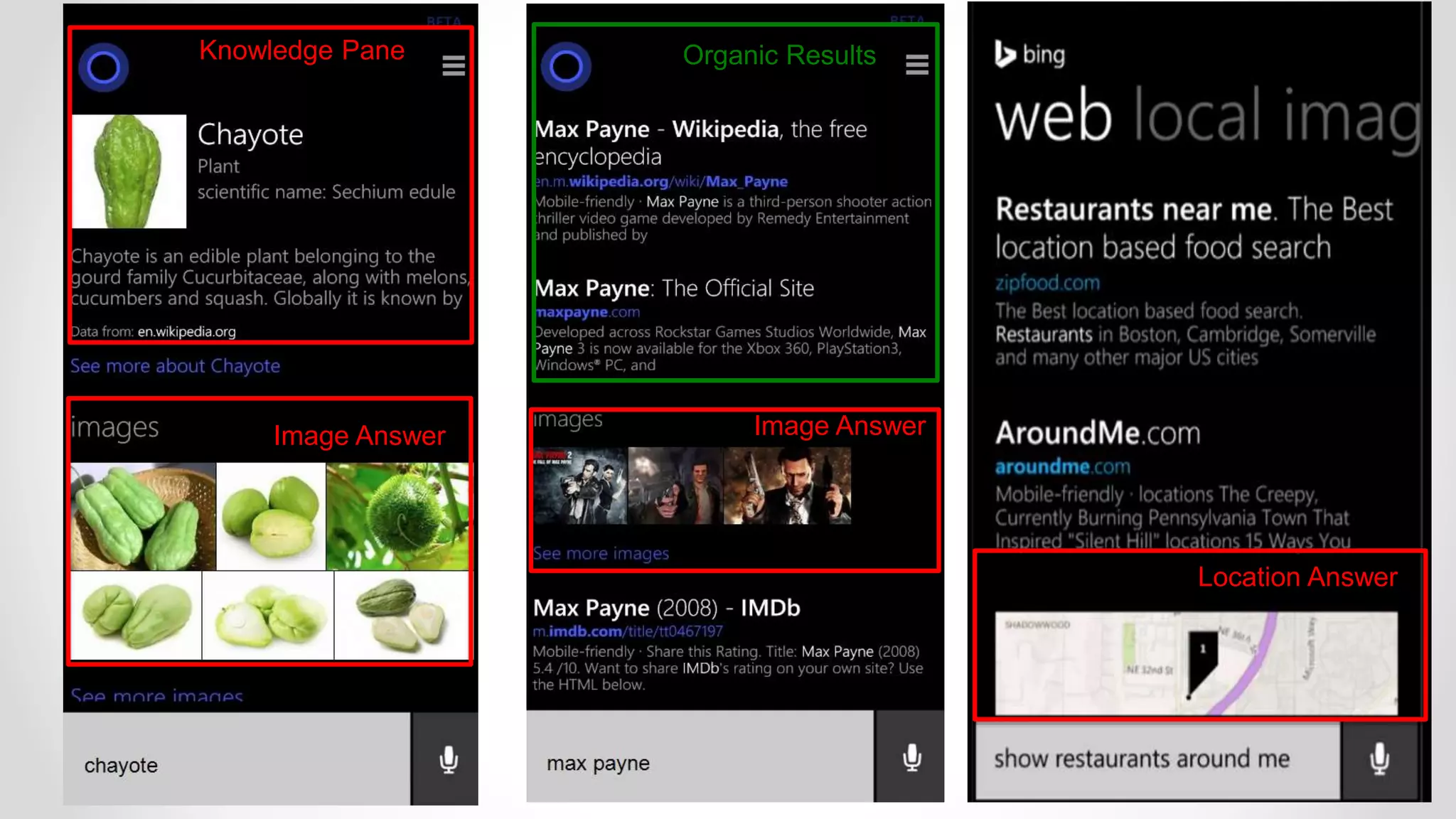Open the chayote-in-basket image thumbnail
Screen dimensions: 1456x819
click(143, 517)
